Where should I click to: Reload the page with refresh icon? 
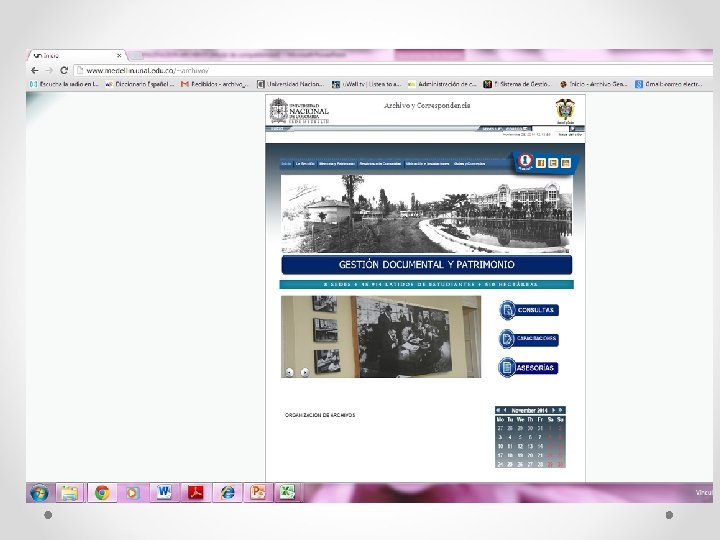click(64, 70)
